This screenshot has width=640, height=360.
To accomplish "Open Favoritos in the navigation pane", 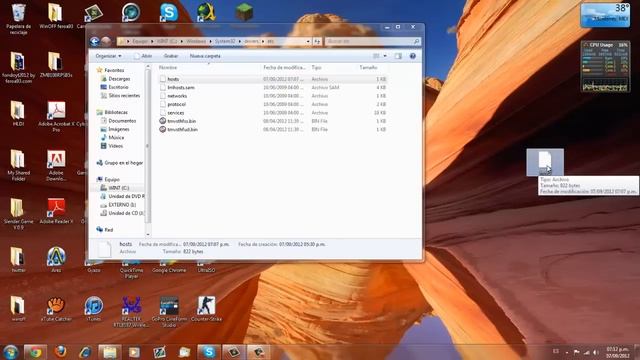I will (x=114, y=70).
